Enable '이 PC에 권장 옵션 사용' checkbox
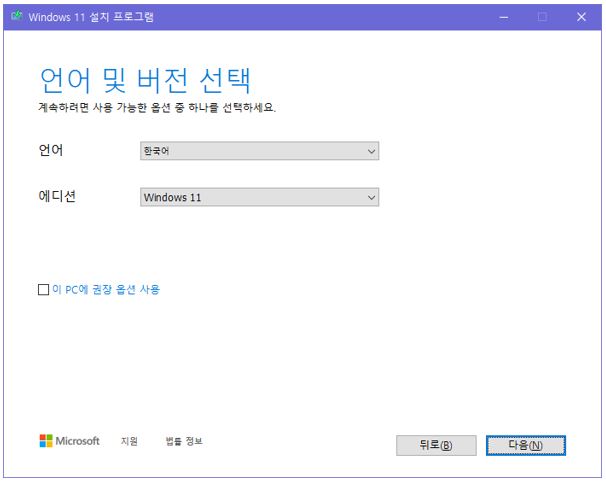Image resolution: width=606 pixels, height=482 pixels. pos(43,289)
